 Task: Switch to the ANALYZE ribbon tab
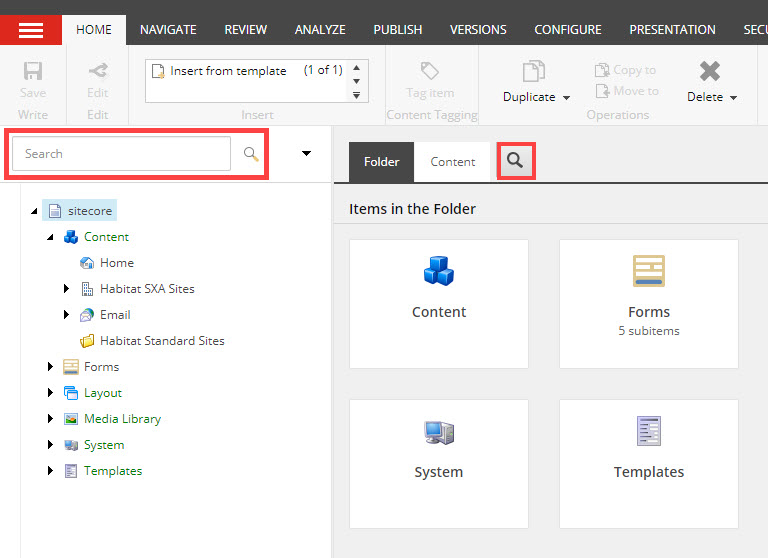tap(320, 30)
